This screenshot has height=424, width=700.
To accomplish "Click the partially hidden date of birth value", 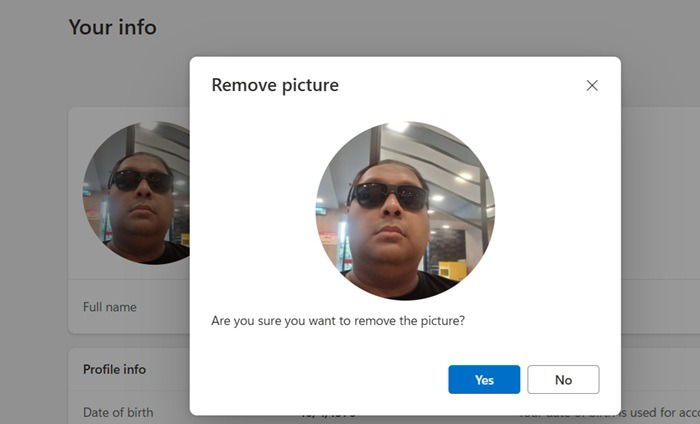I will pos(329,416).
